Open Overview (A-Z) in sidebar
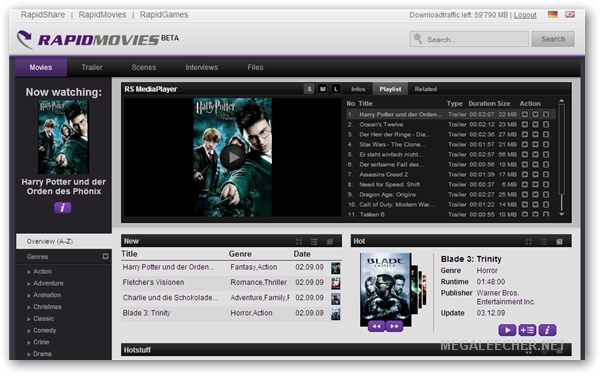The image size is (600, 375). 64,241
